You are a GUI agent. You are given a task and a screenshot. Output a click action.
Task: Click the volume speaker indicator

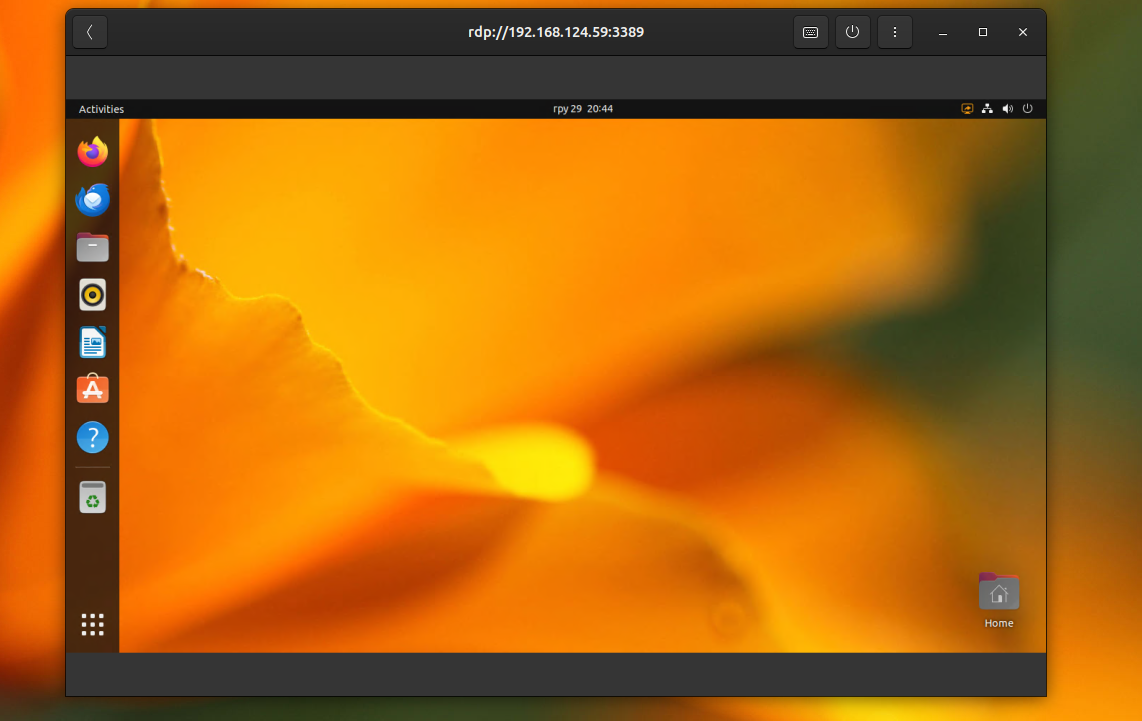point(1007,109)
